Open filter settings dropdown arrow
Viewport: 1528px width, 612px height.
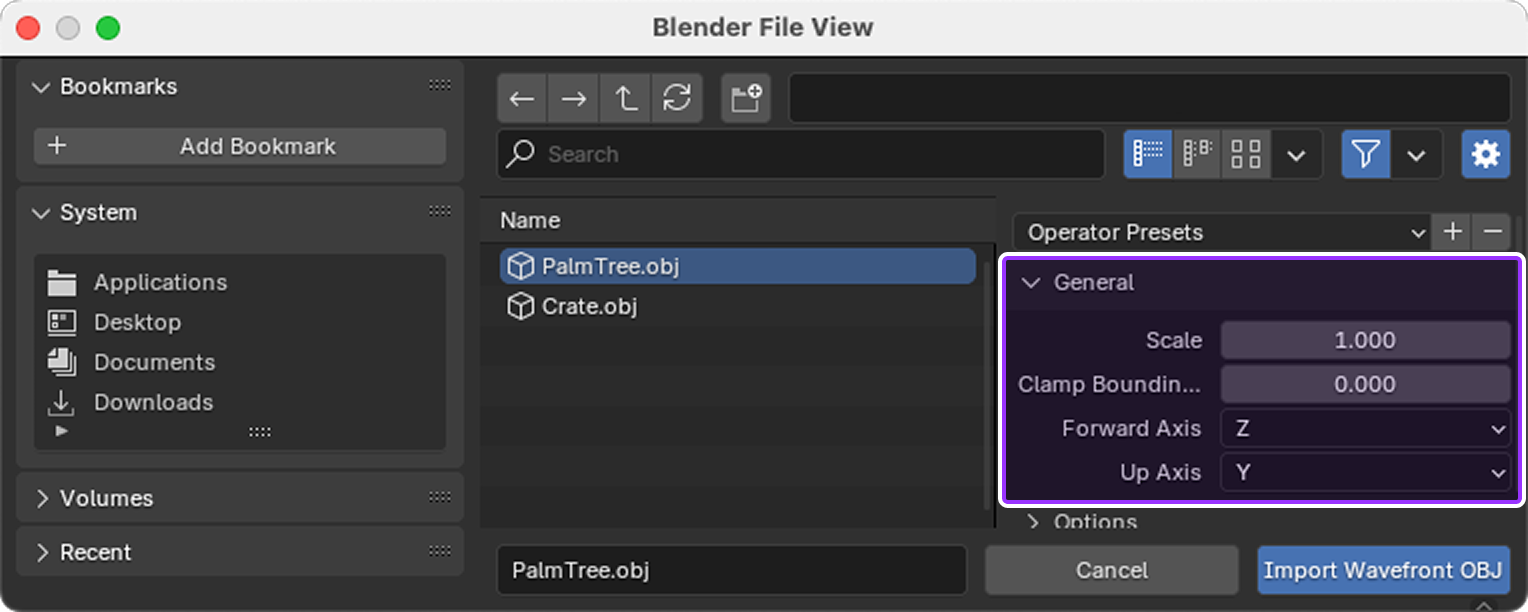tap(1417, 154)
